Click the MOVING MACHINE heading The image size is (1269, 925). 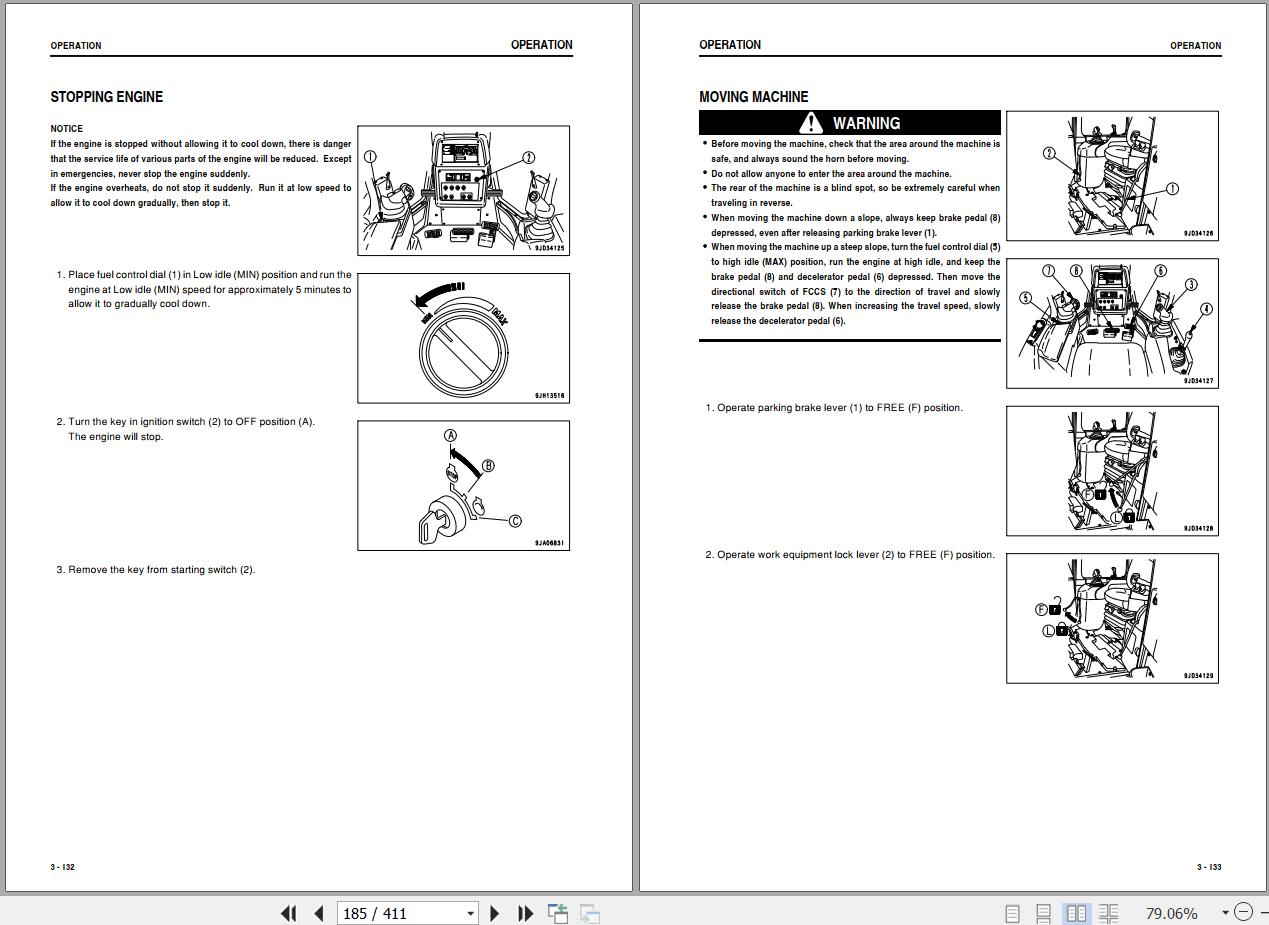coord(754,97)
